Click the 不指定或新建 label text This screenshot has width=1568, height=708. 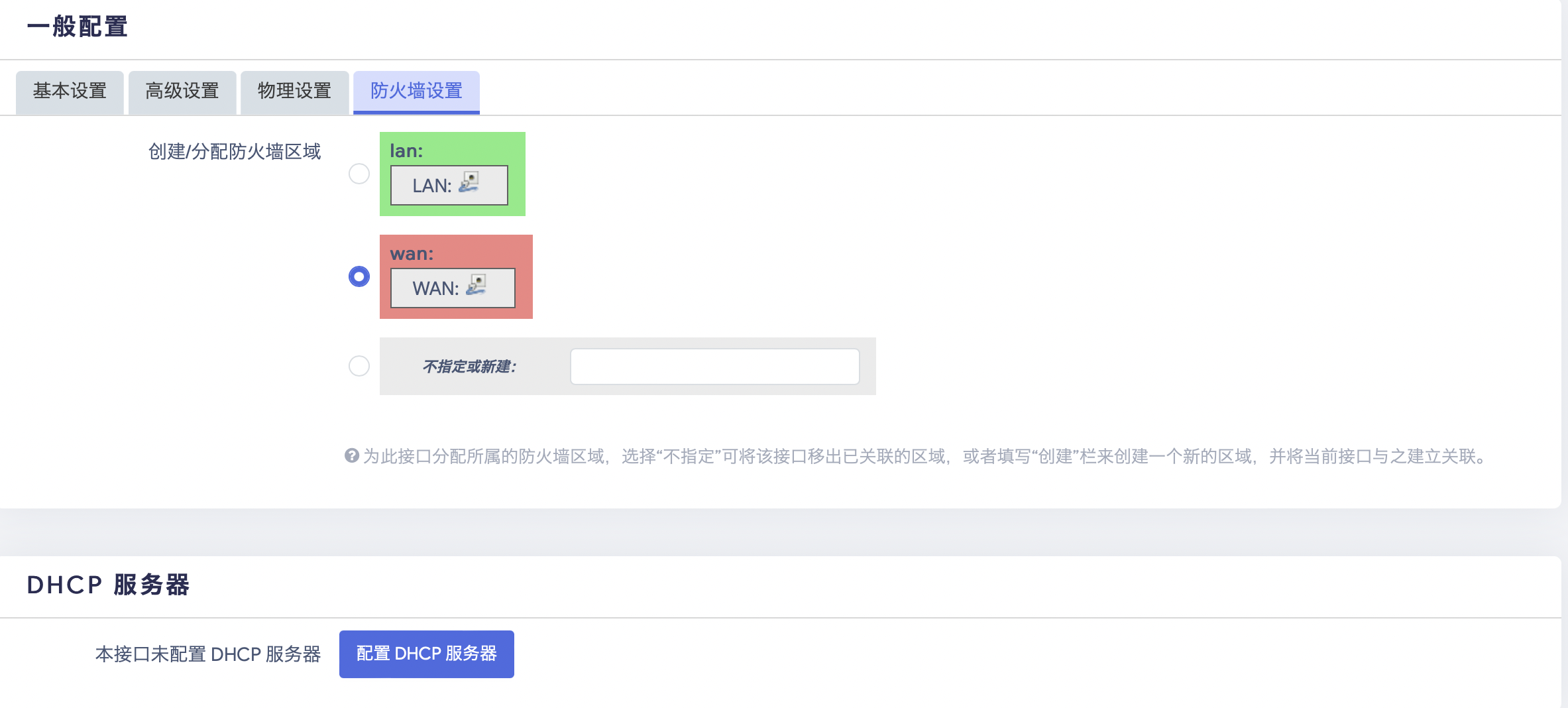pyautogui.click(x=469, y=367)
